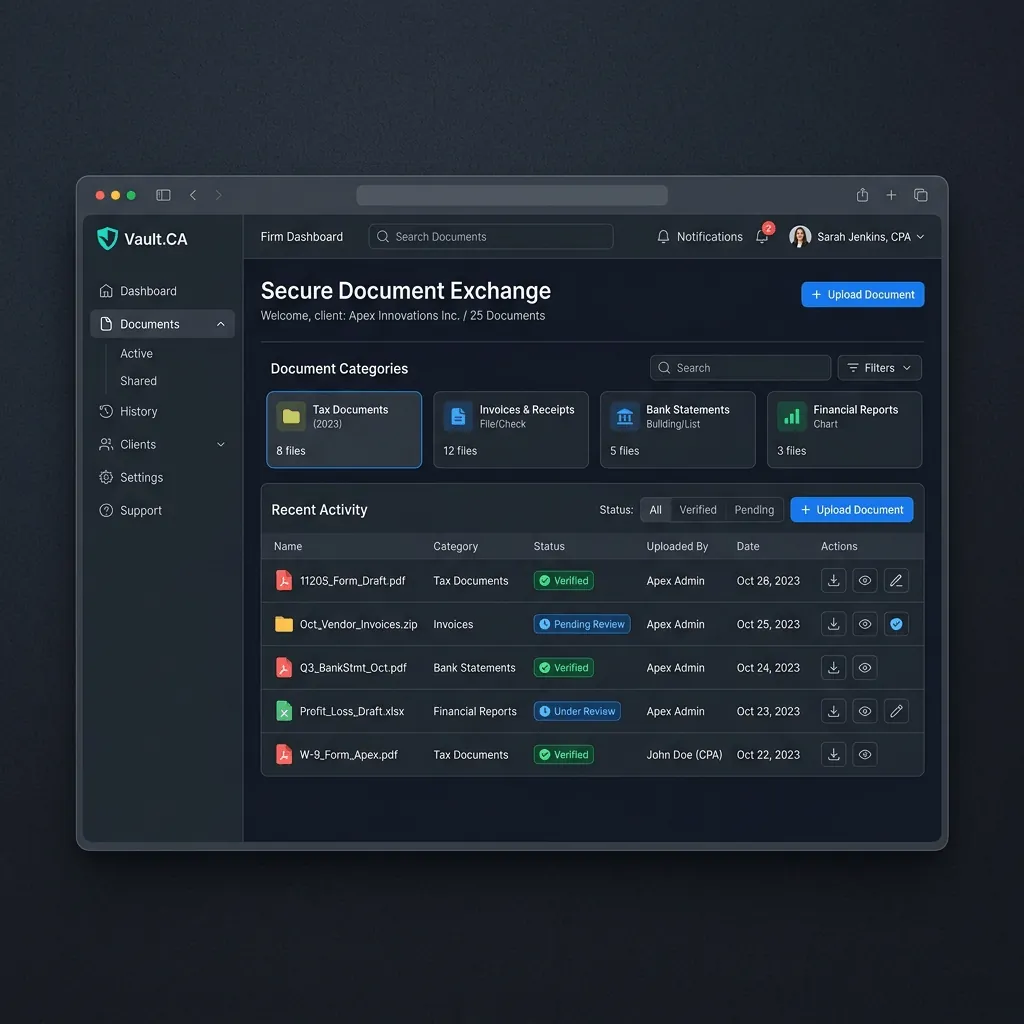Click the Under Review status badge
1024x1024 pixels.
pyautogui.click(x=577, y=711)
